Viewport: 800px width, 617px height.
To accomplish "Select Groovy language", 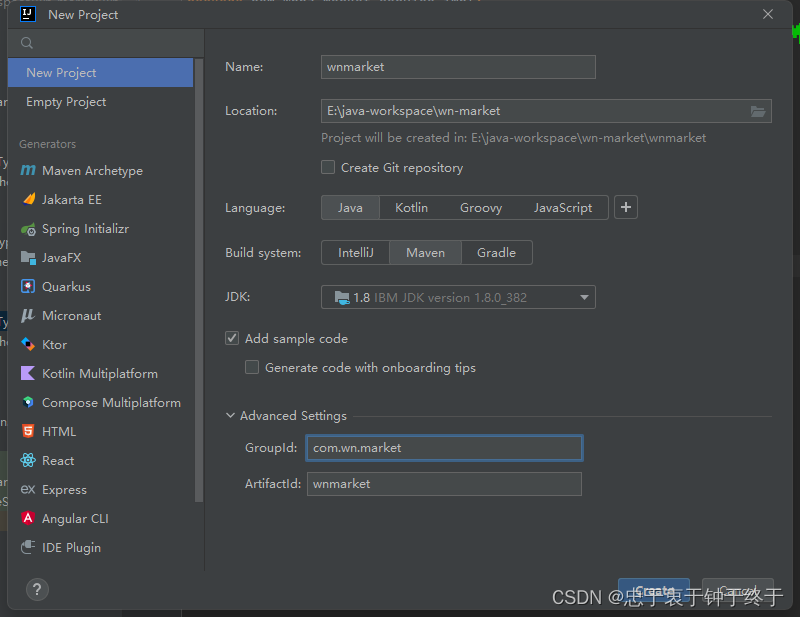I will 481,207.
